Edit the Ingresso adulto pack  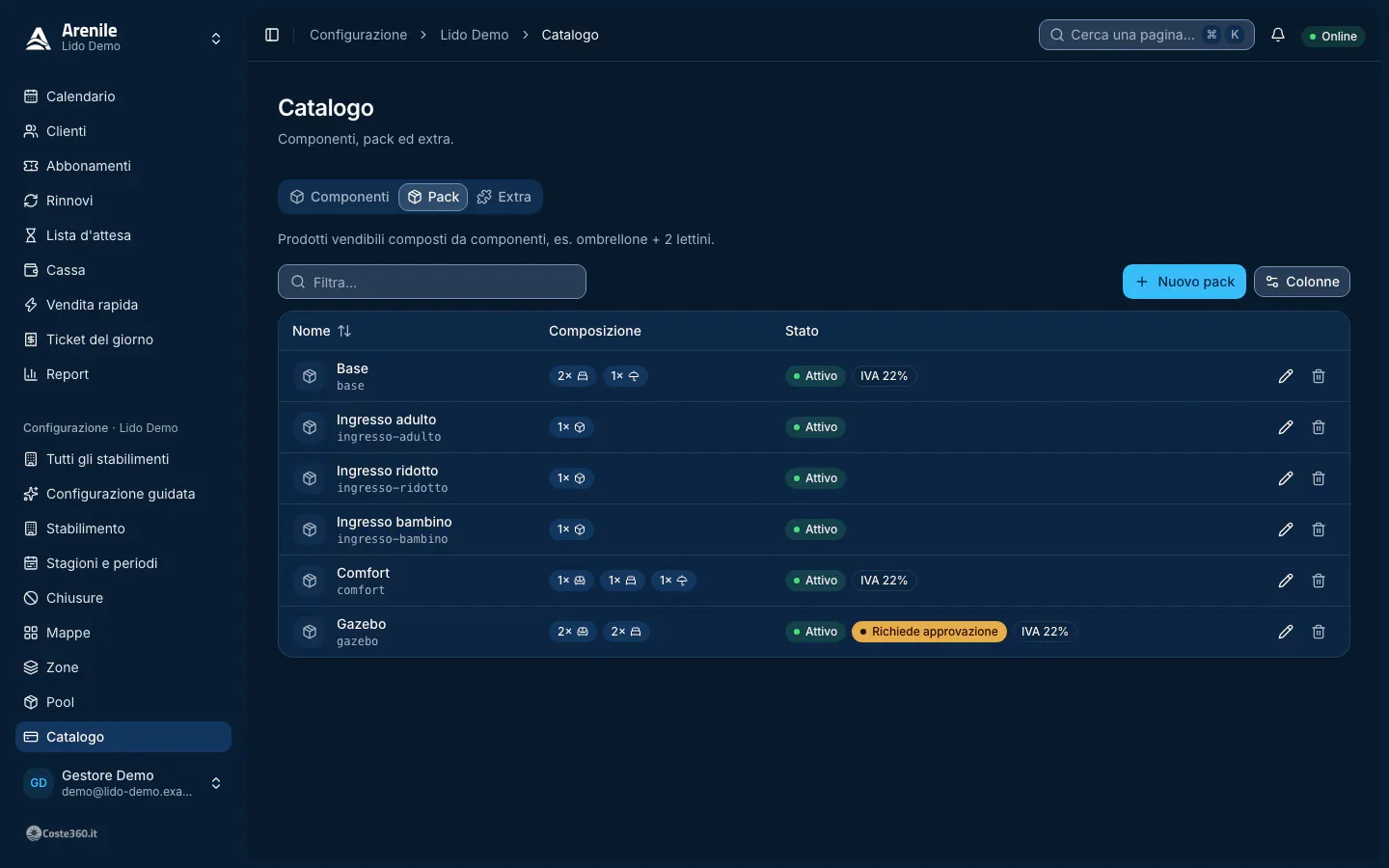point(1286,427)
